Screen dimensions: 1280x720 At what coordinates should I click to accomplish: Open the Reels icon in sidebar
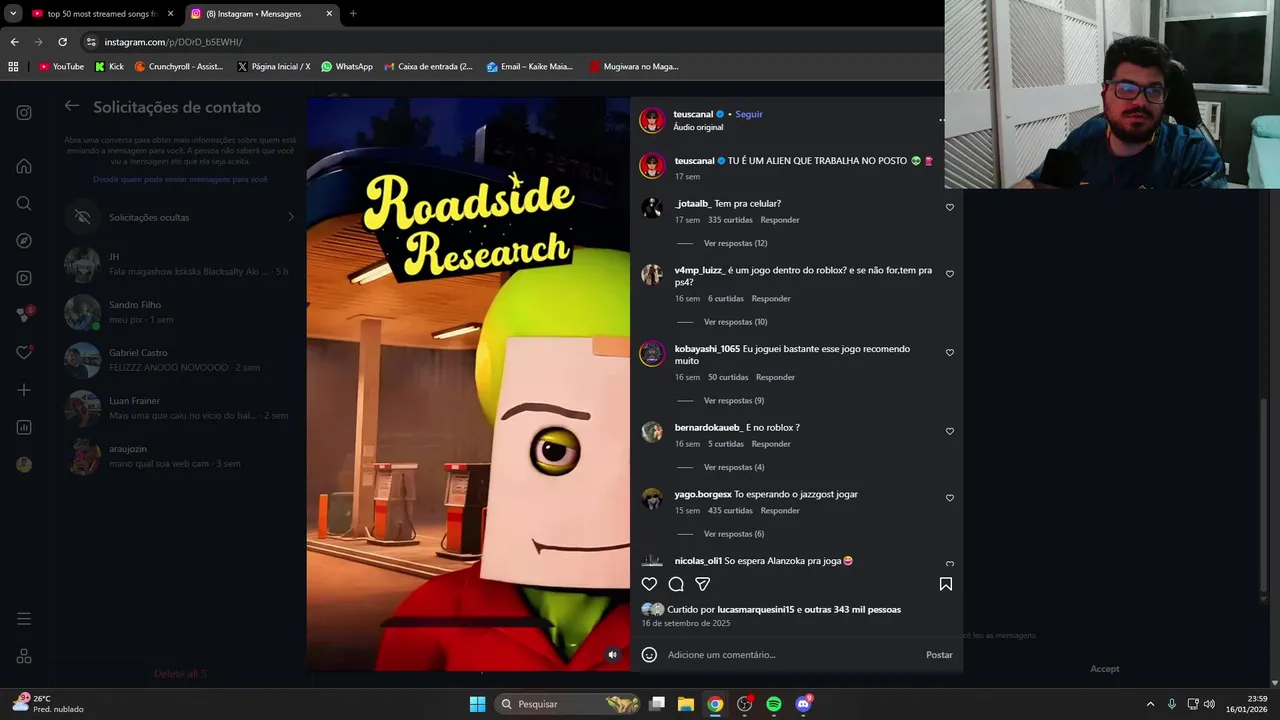24,278
